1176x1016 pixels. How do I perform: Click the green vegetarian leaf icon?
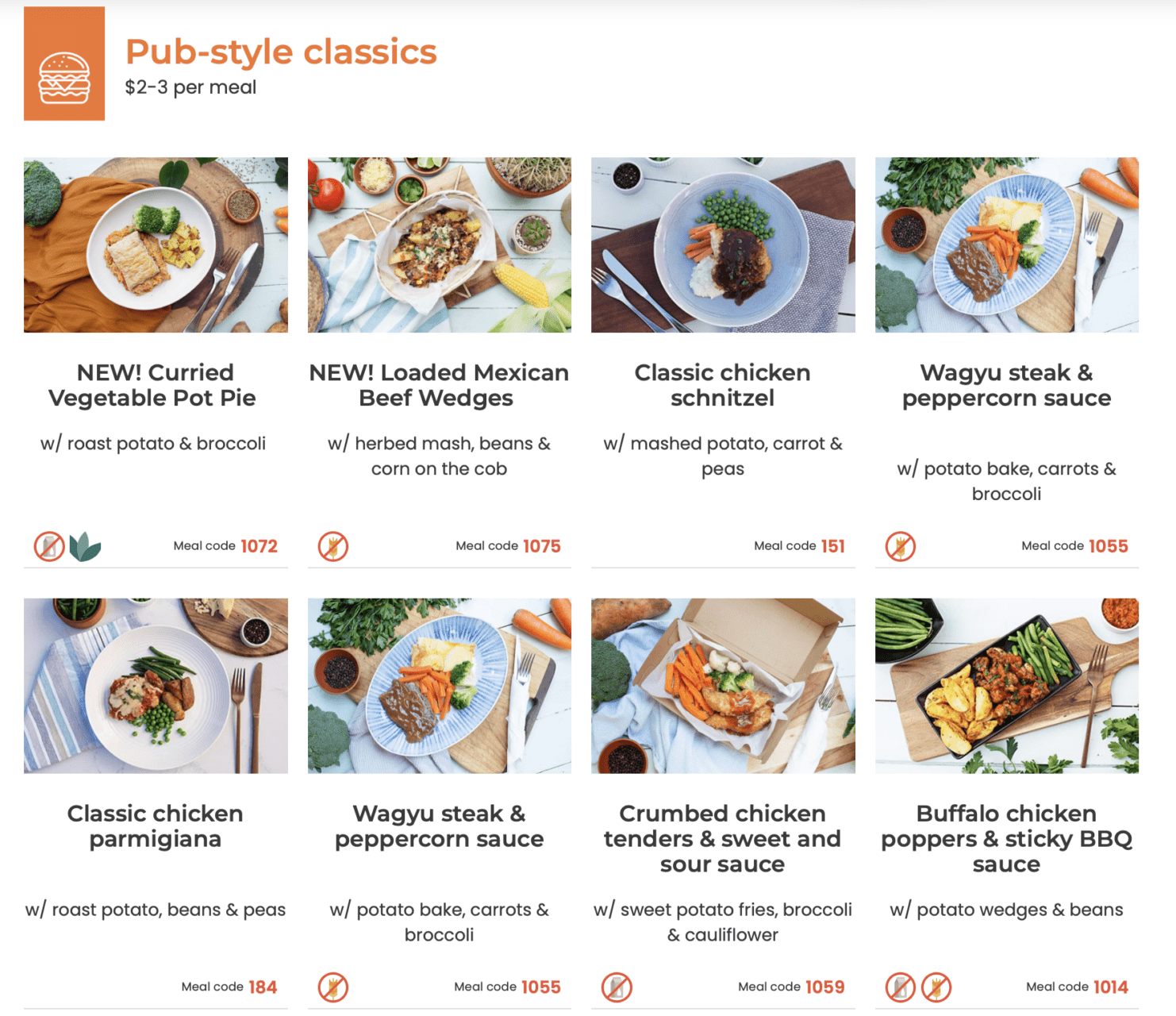coord(85,546)
